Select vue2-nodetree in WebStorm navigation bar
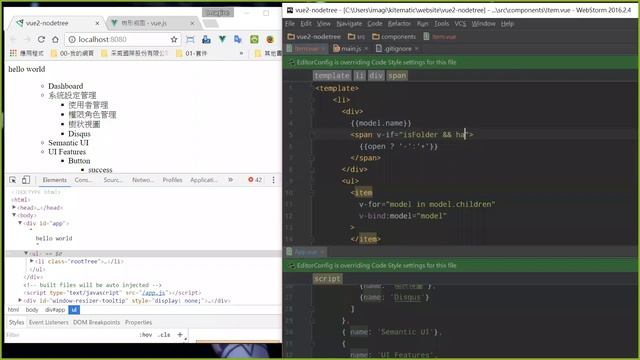640x360 pixels. click(314, 37)
